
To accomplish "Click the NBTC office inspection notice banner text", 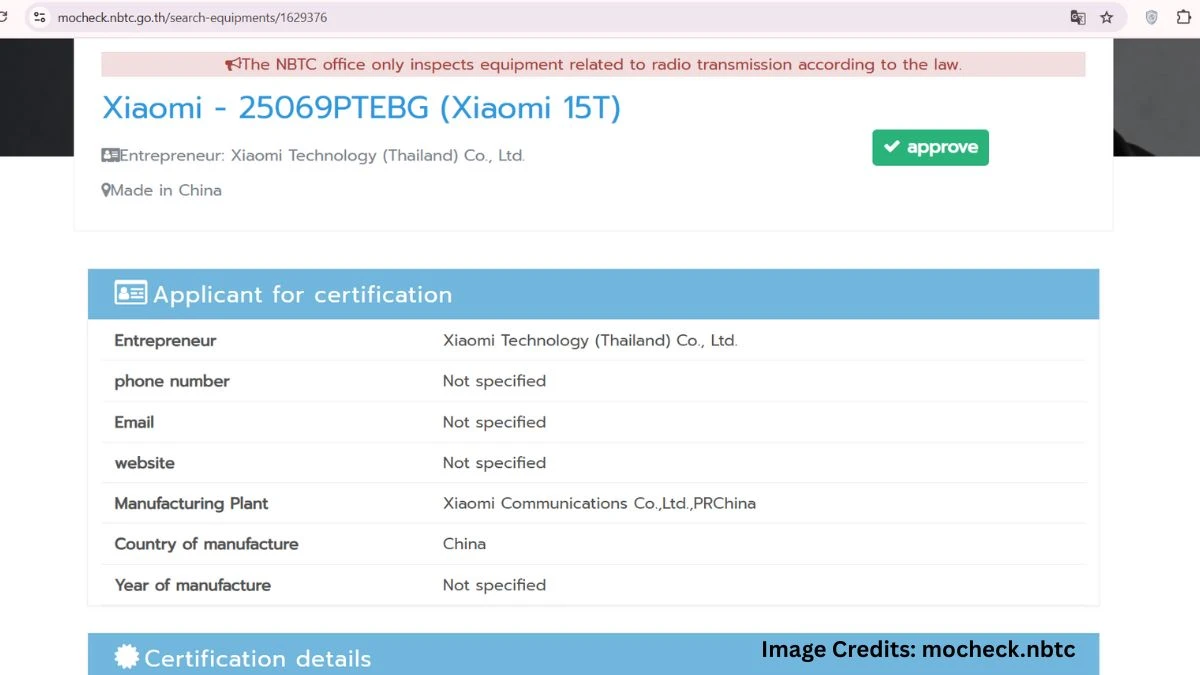I will tap(601, 64).
